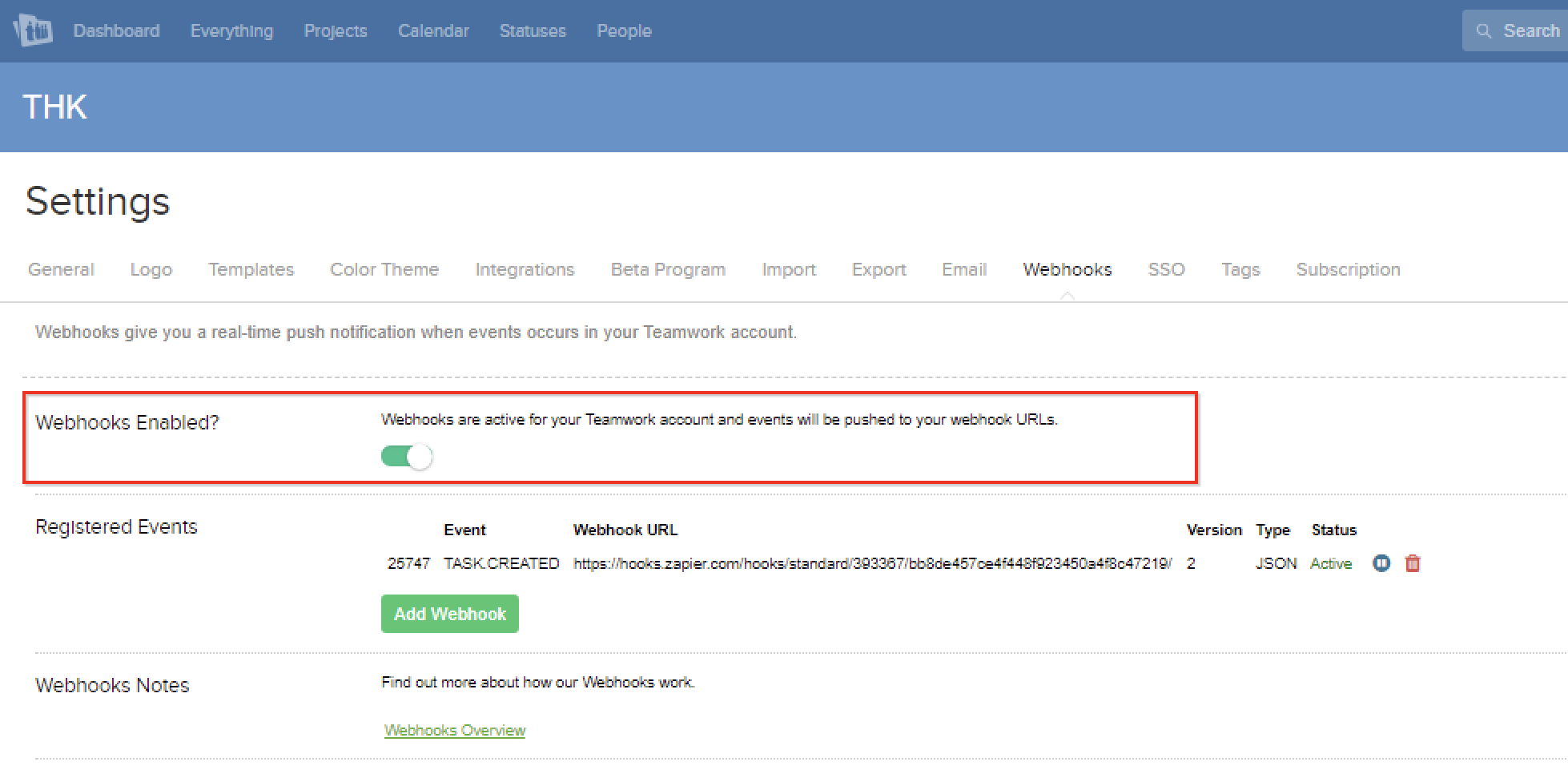Open the Calendar section
Image resolution: width=1568 pixels, height=774 pixels.
(x=433, y=31)
